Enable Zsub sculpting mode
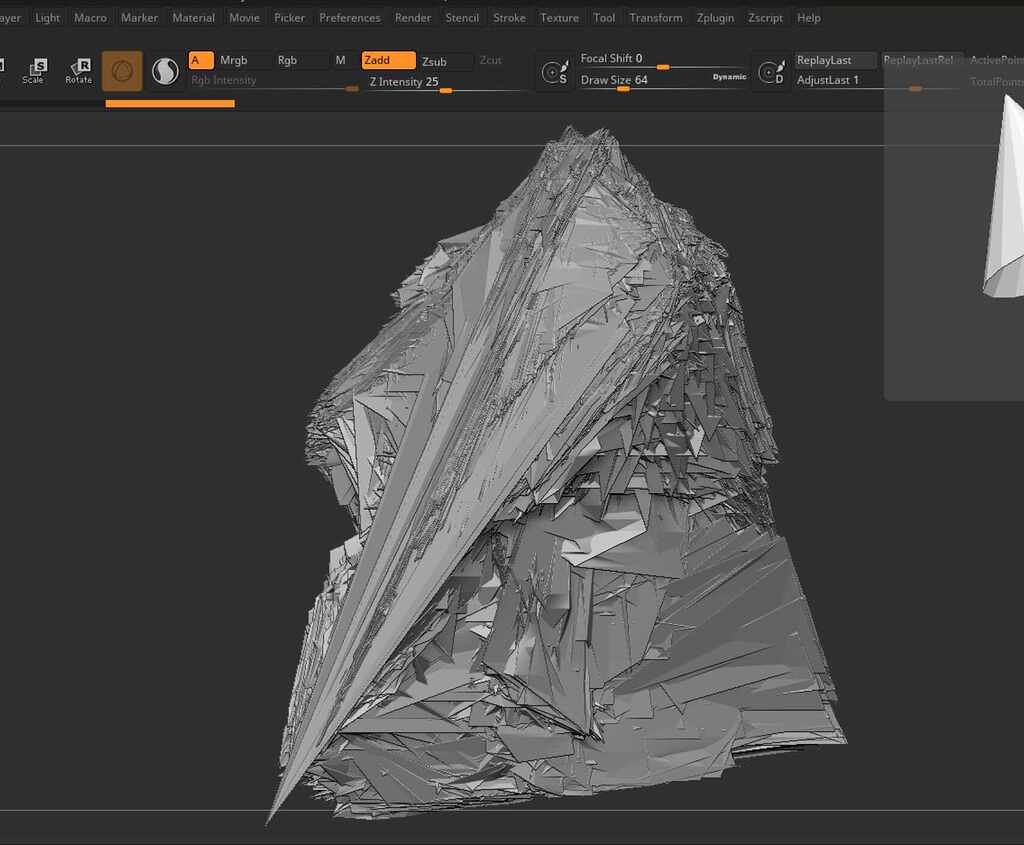This screenshot has height=845, width=1024. (437, 61)
